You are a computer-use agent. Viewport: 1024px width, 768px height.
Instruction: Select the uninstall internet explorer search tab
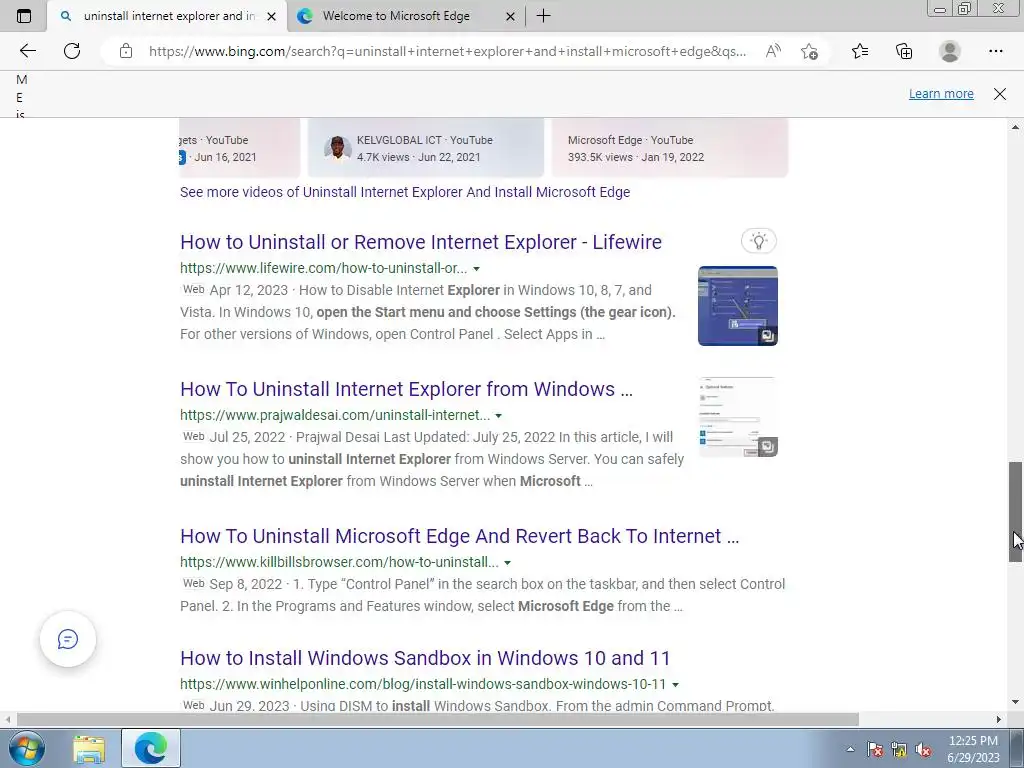168,16
